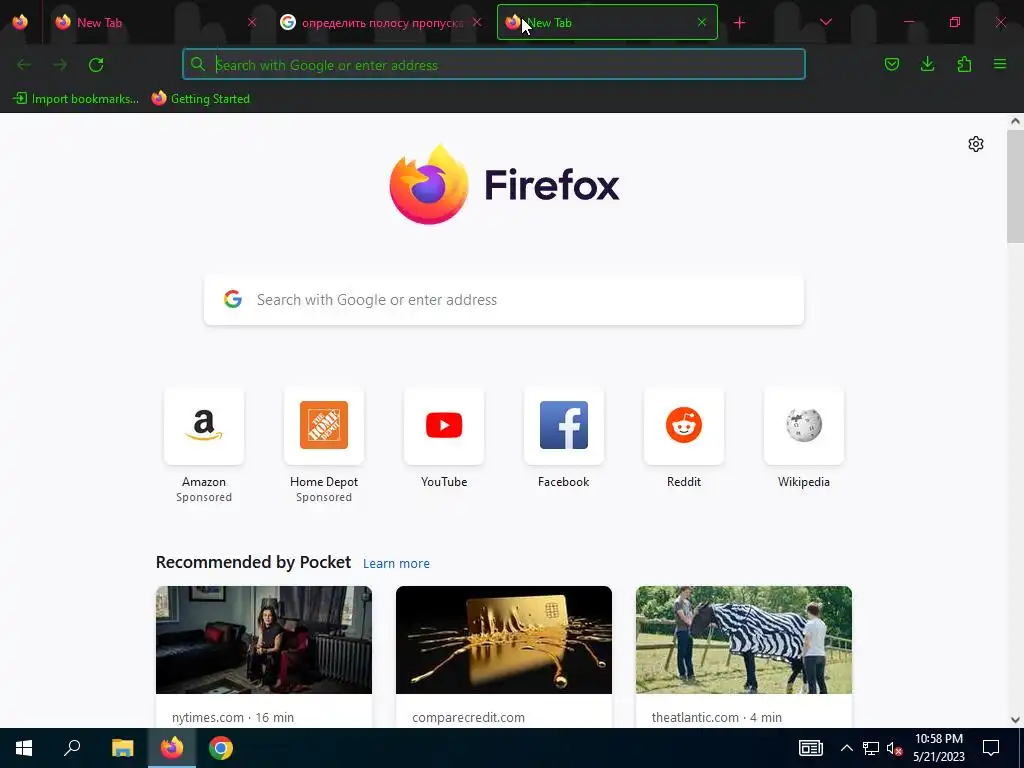
Task: Open network status tray icon
Action: click(x=871, y=748)
